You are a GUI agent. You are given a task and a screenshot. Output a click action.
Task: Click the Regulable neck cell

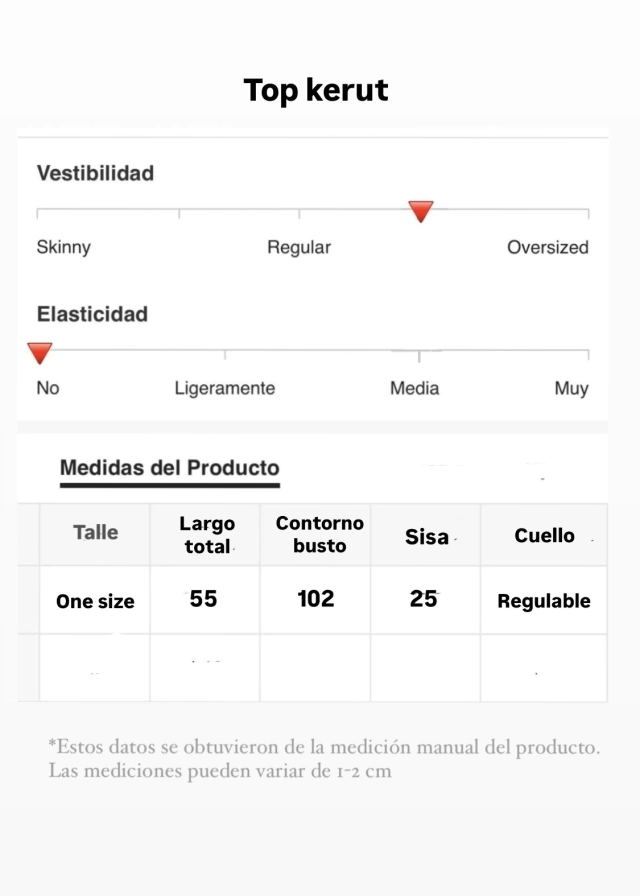click(544, 601)
